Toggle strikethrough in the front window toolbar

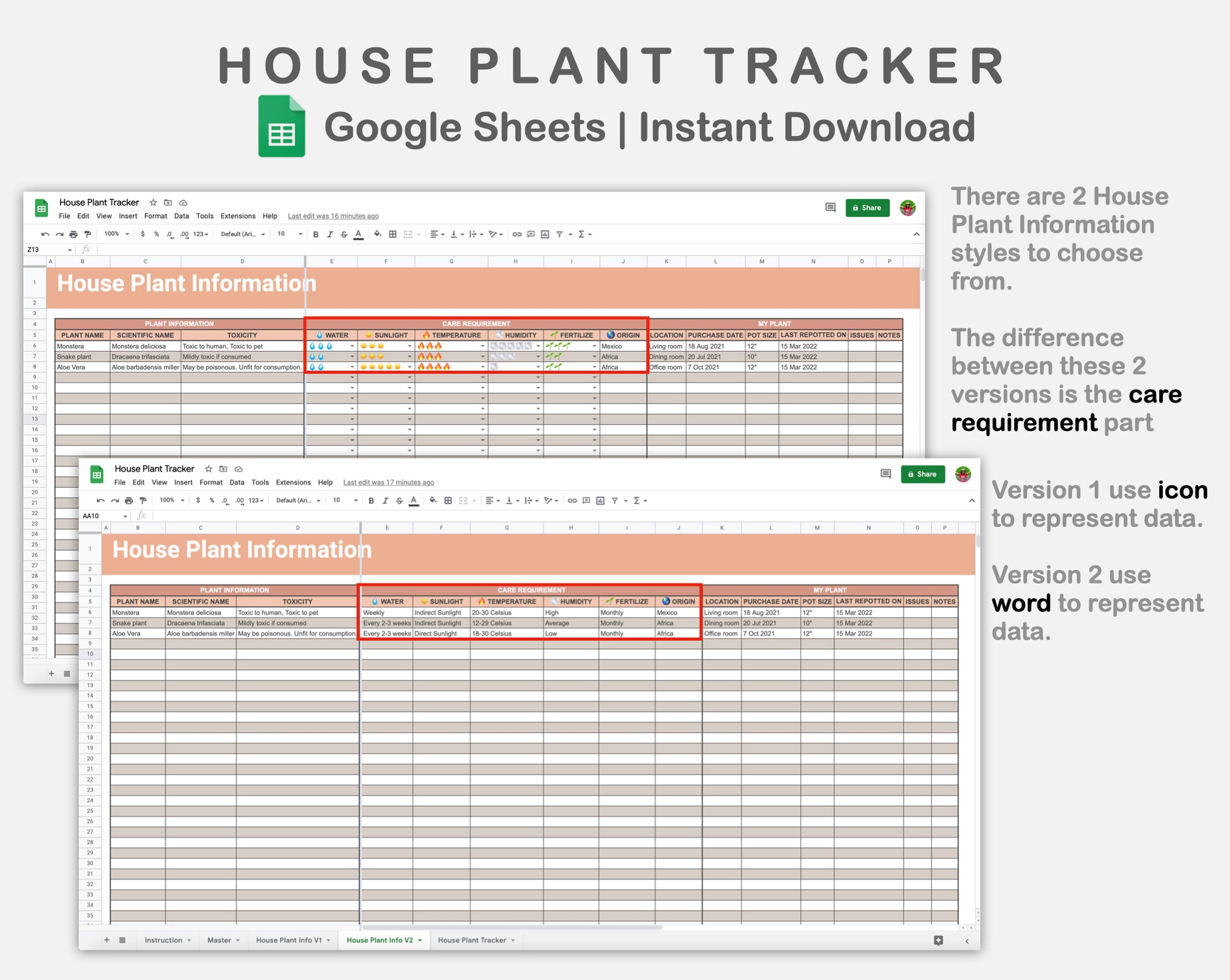click(x=399, y=501)
